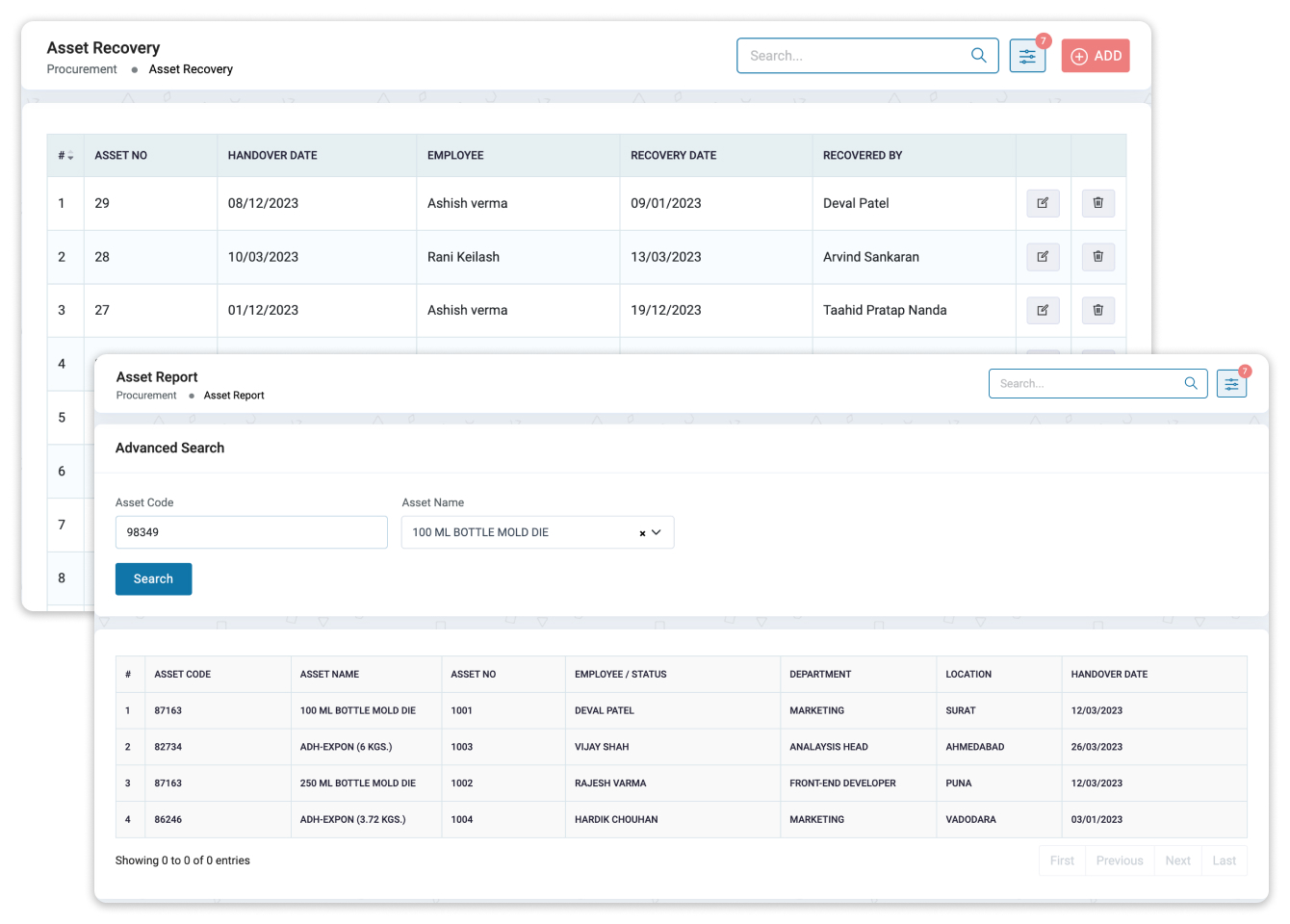
Task: Click the Asset Code input showing 98349
Action: click(251, 532)
